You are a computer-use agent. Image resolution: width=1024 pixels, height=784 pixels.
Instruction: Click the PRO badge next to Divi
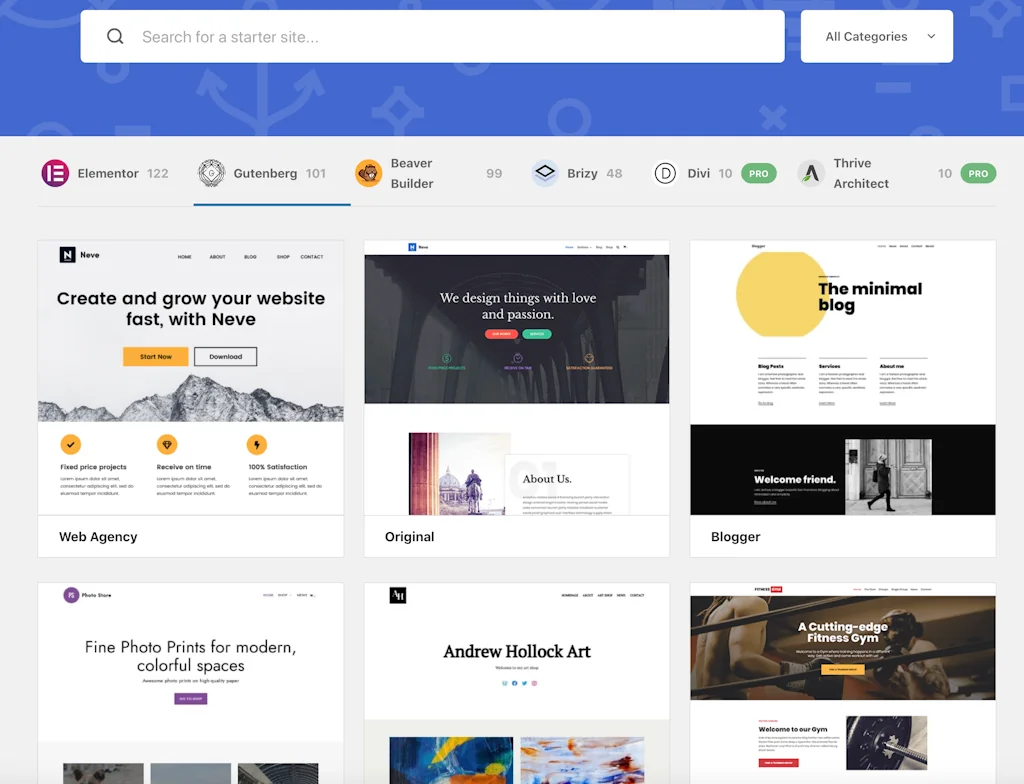pyautogui.click(x=758, y=172)
